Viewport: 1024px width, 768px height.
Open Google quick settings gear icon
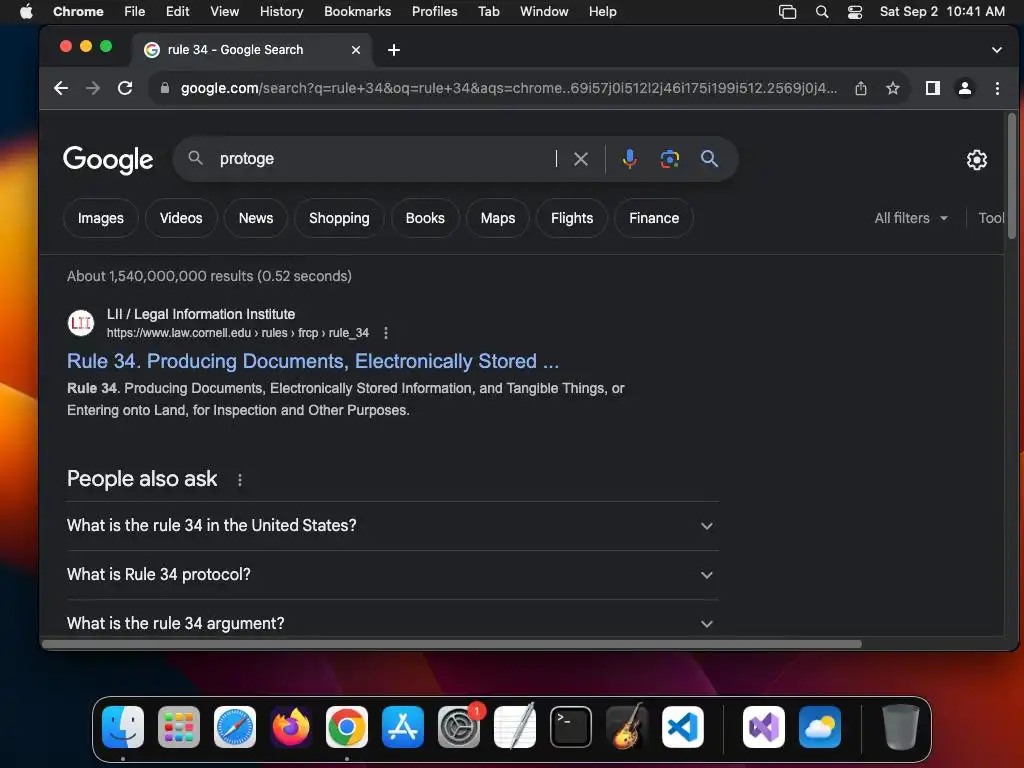tap(976, 159)
